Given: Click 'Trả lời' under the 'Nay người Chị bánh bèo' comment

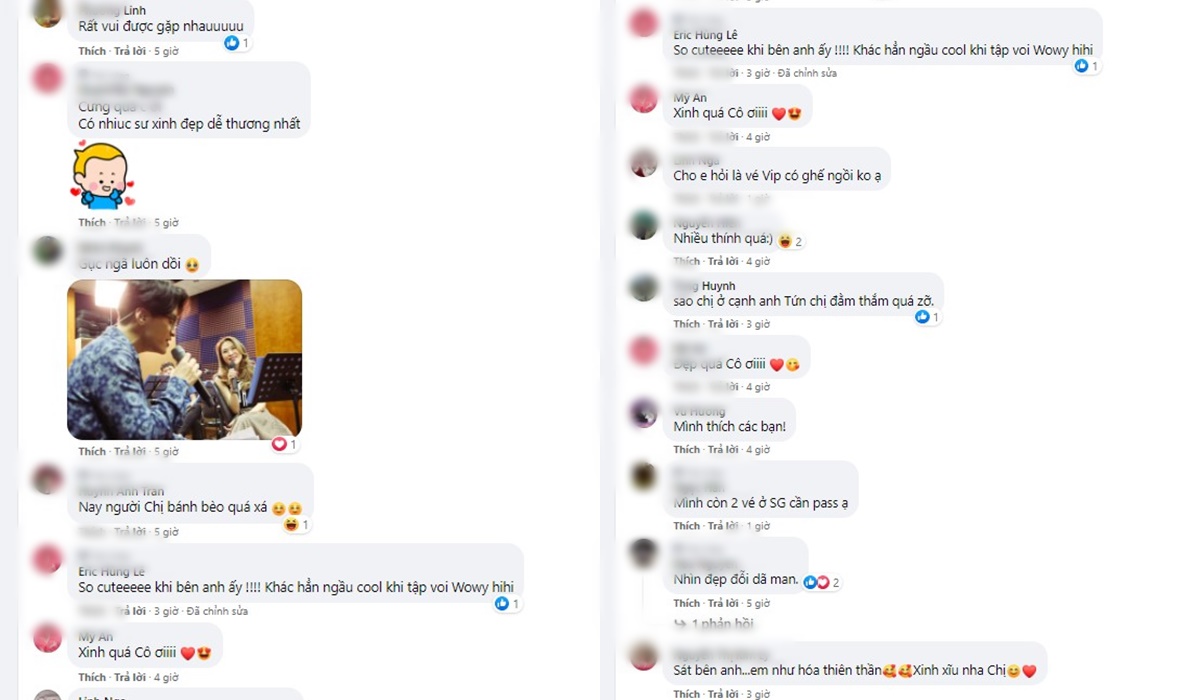Looking at the screenshot, I should 129,532.
